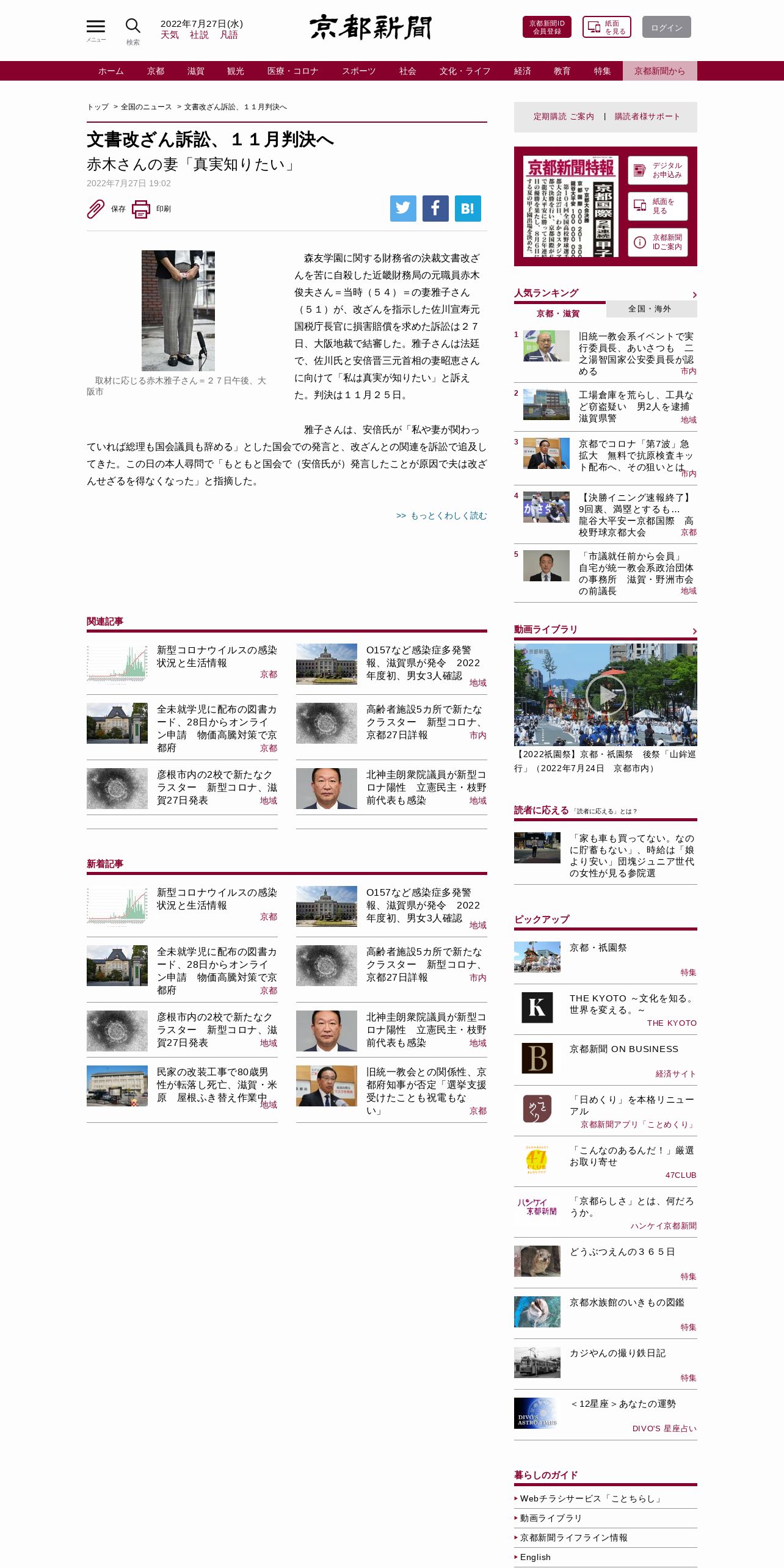Open 天気 link in header

point(170,35)
